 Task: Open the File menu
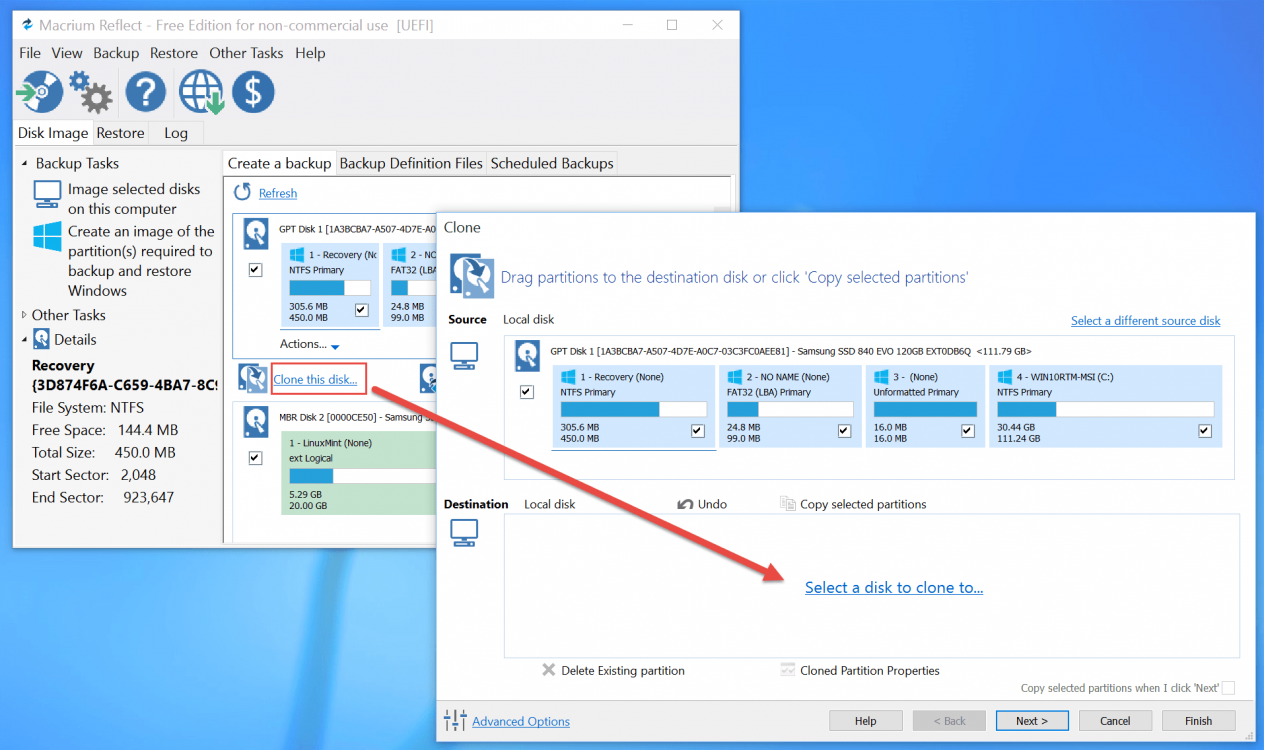click(30, 53)
